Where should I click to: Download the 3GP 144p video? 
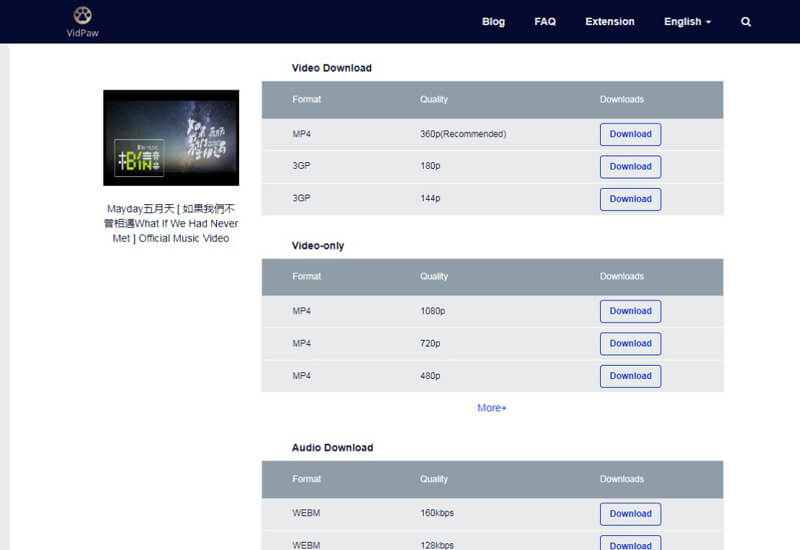pyautogui.click(x=631, y=199)
